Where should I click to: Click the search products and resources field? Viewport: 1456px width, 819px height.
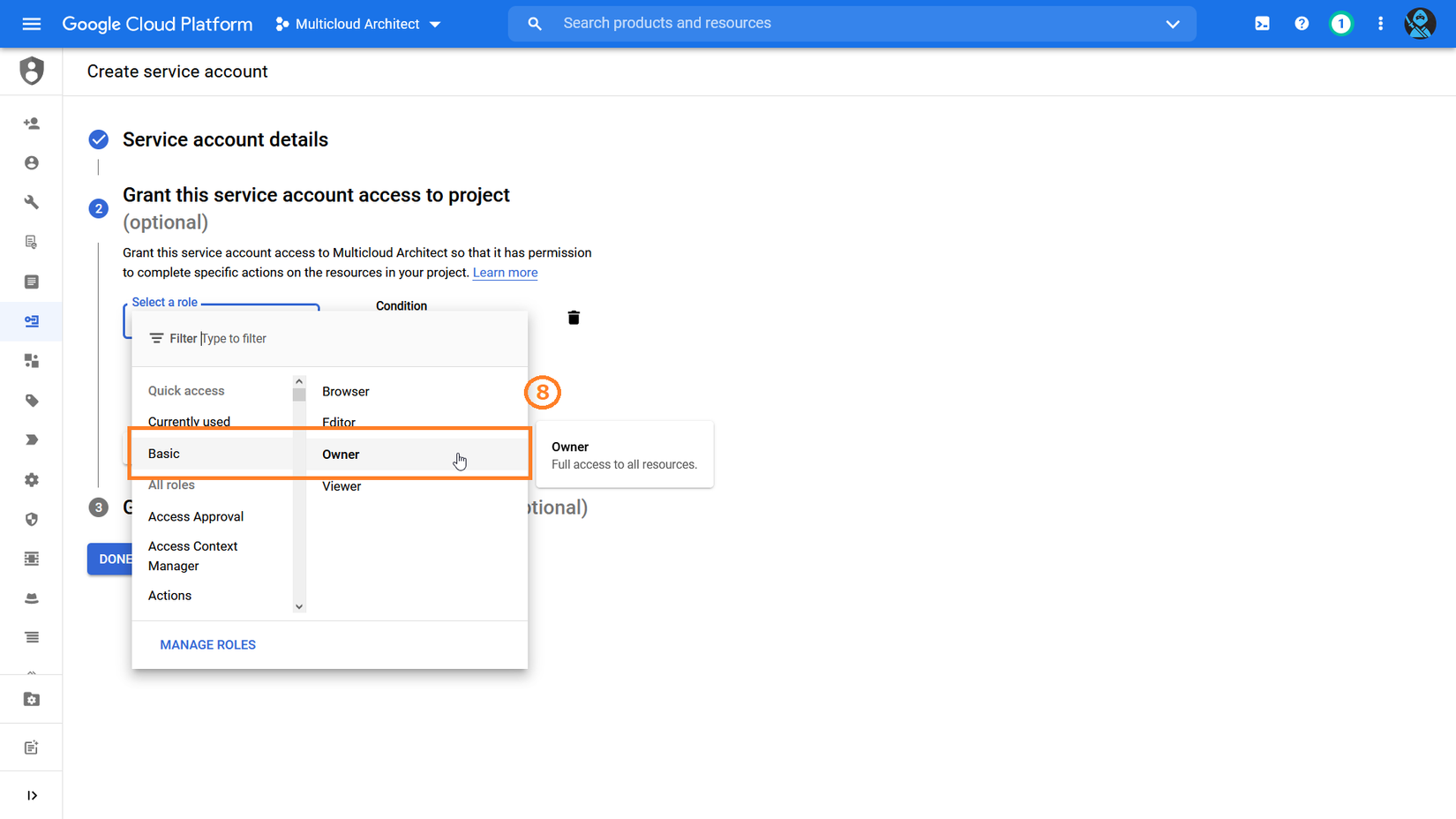(x=847, y=24)
